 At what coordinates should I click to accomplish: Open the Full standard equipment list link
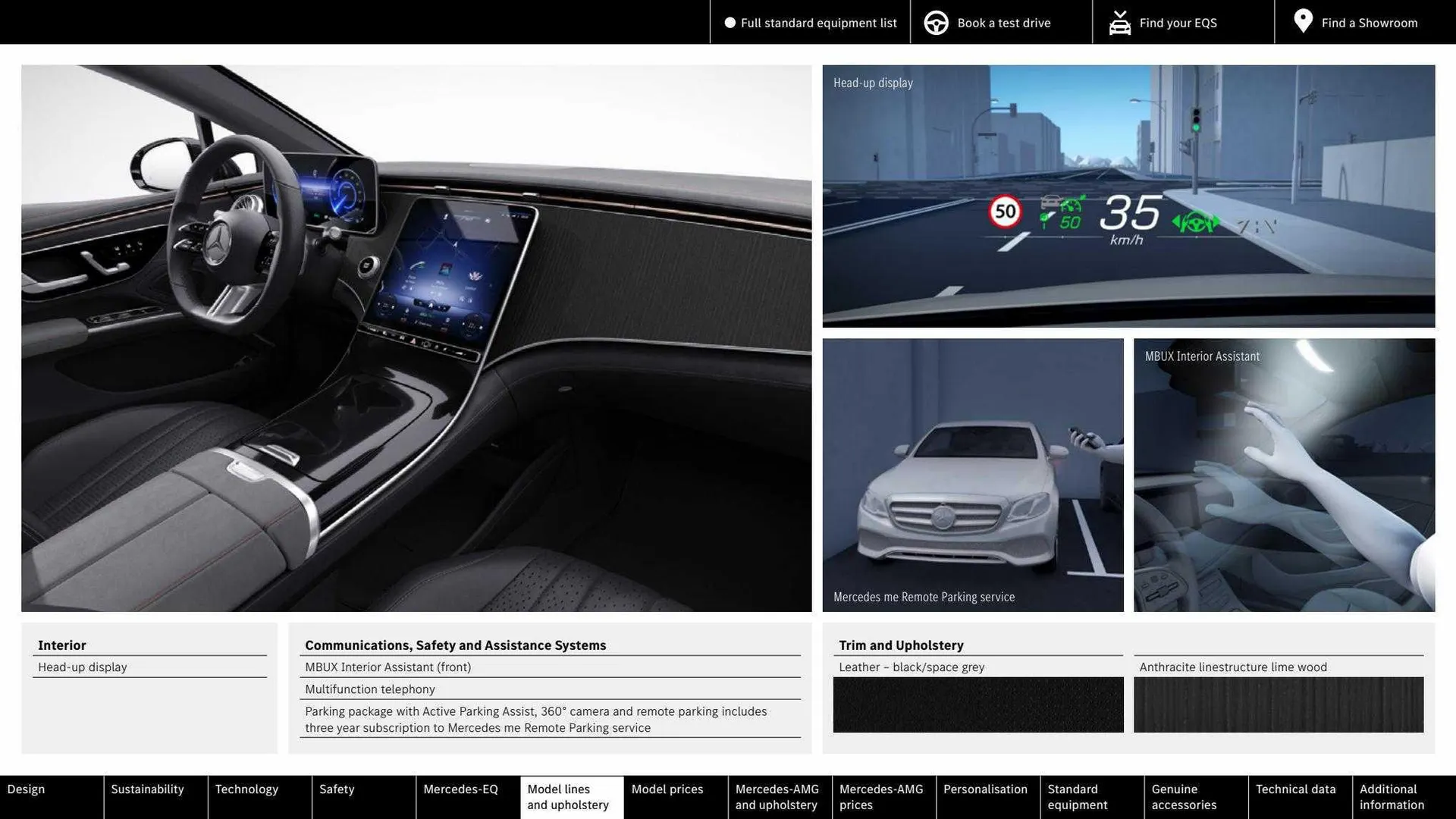coord(818,23)
